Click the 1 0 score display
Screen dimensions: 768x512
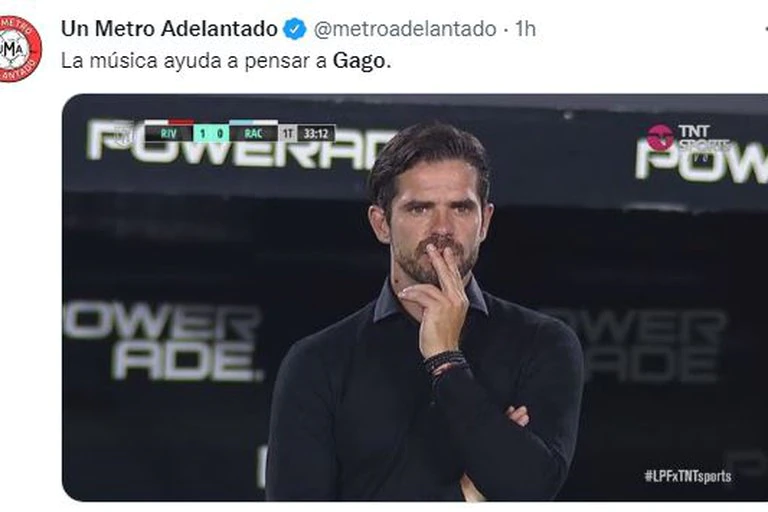click(211, 133)
